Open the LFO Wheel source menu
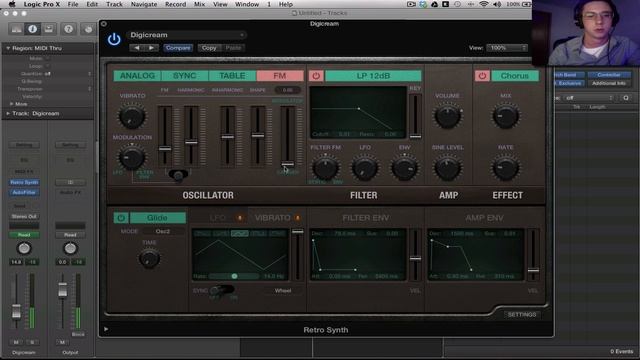The width and height of the screenshot is (640, 360). [282, 291]
